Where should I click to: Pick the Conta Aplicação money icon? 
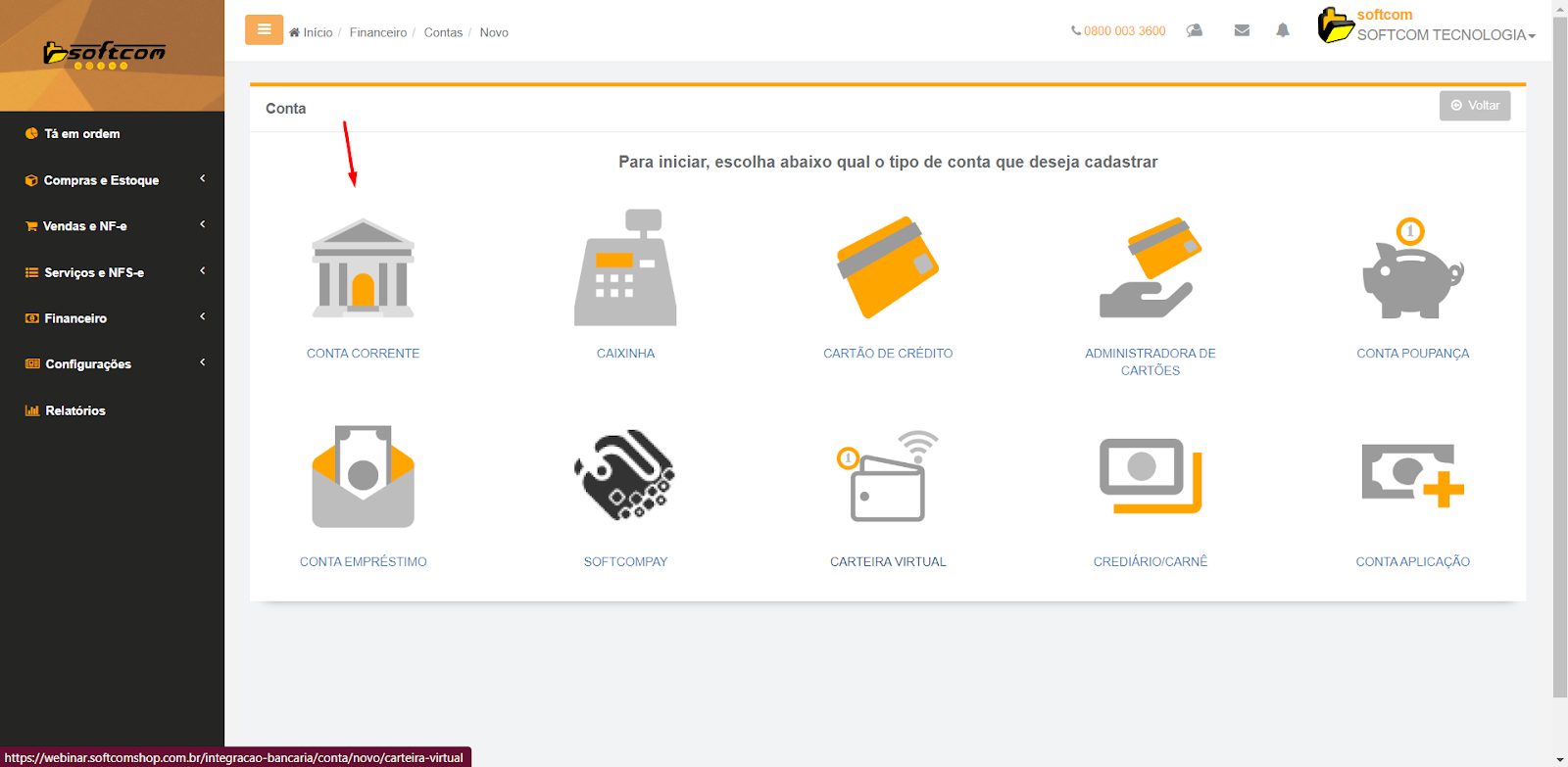(1412, 476)
